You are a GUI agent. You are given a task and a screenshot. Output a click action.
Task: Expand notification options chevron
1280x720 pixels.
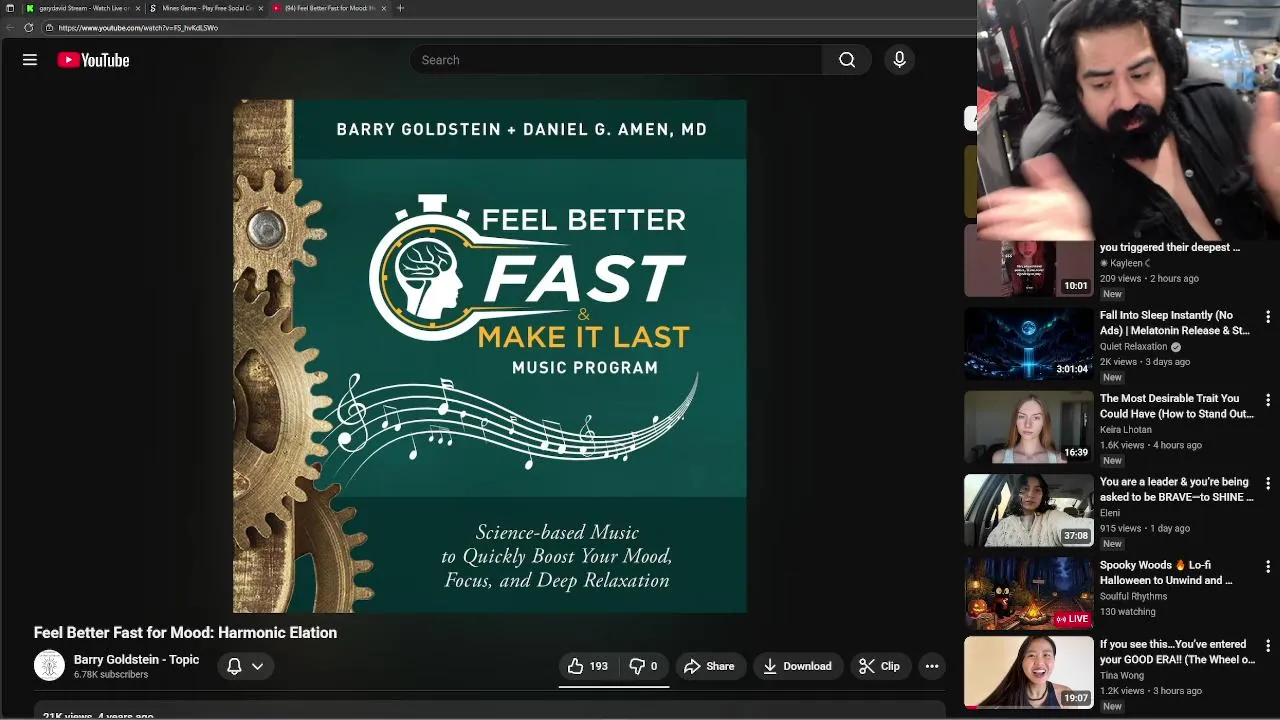(257, 666)
